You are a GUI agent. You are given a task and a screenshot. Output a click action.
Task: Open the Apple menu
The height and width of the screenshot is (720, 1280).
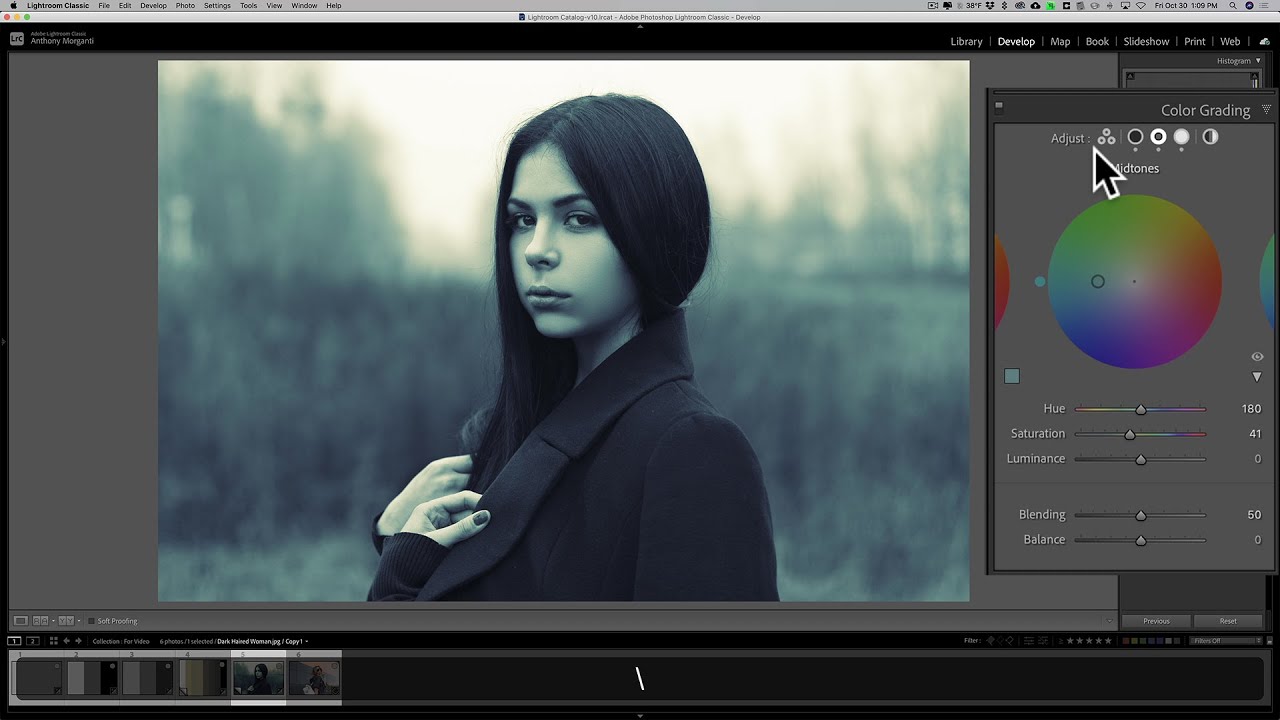13,6
